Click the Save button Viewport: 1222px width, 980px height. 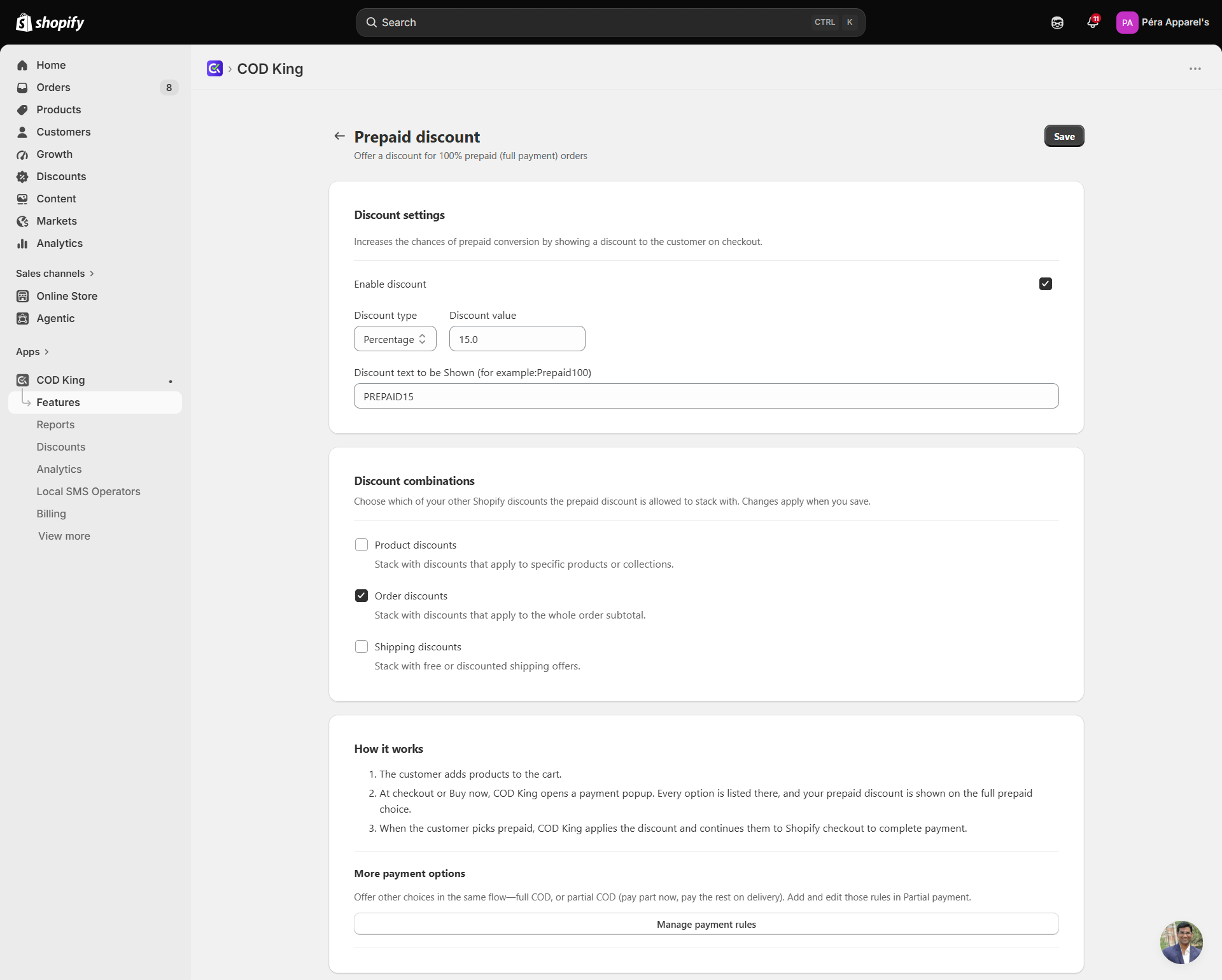coord(1064,136)
